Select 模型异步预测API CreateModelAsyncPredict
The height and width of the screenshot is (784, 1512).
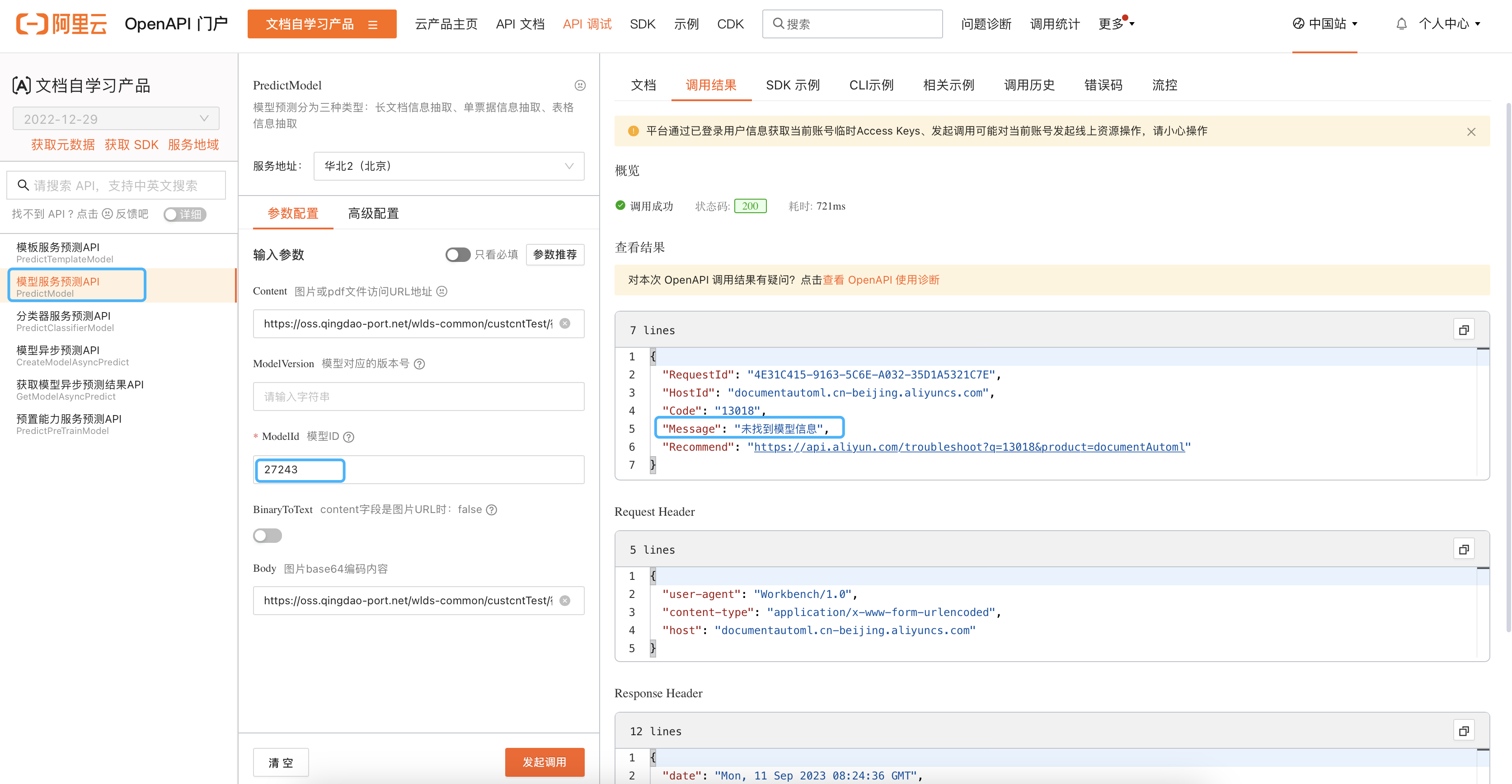click(x=117, y=355)
